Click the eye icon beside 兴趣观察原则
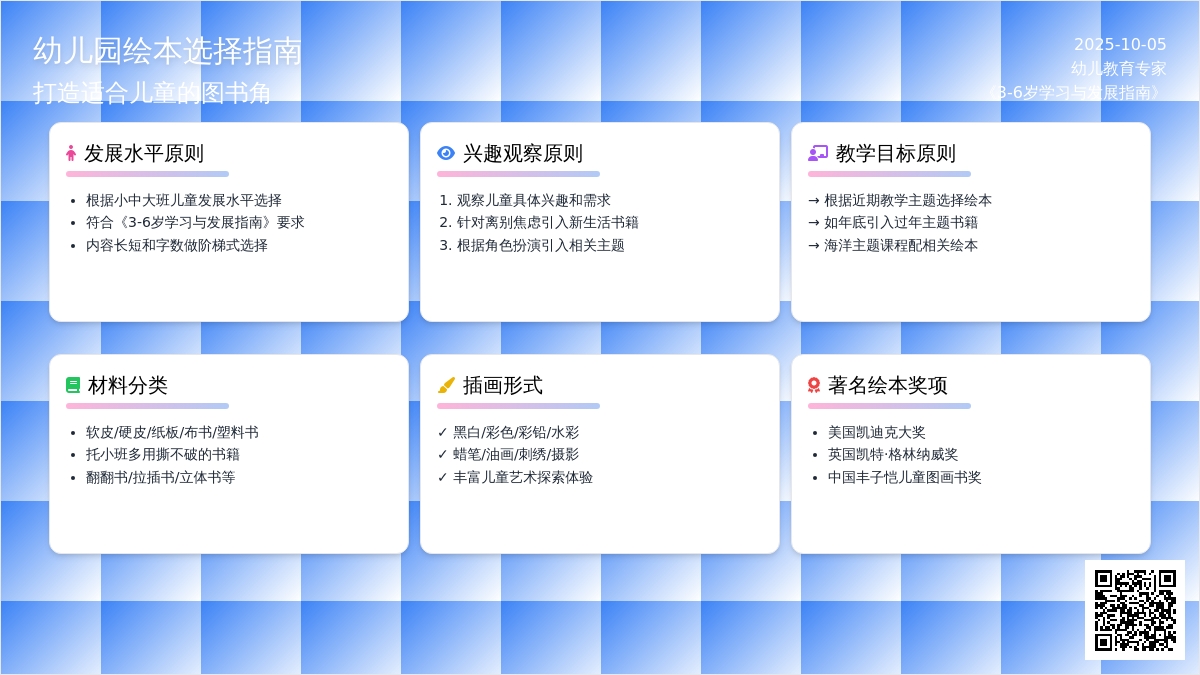Viewport: 1200px width, 675px height. pos(446,153)
